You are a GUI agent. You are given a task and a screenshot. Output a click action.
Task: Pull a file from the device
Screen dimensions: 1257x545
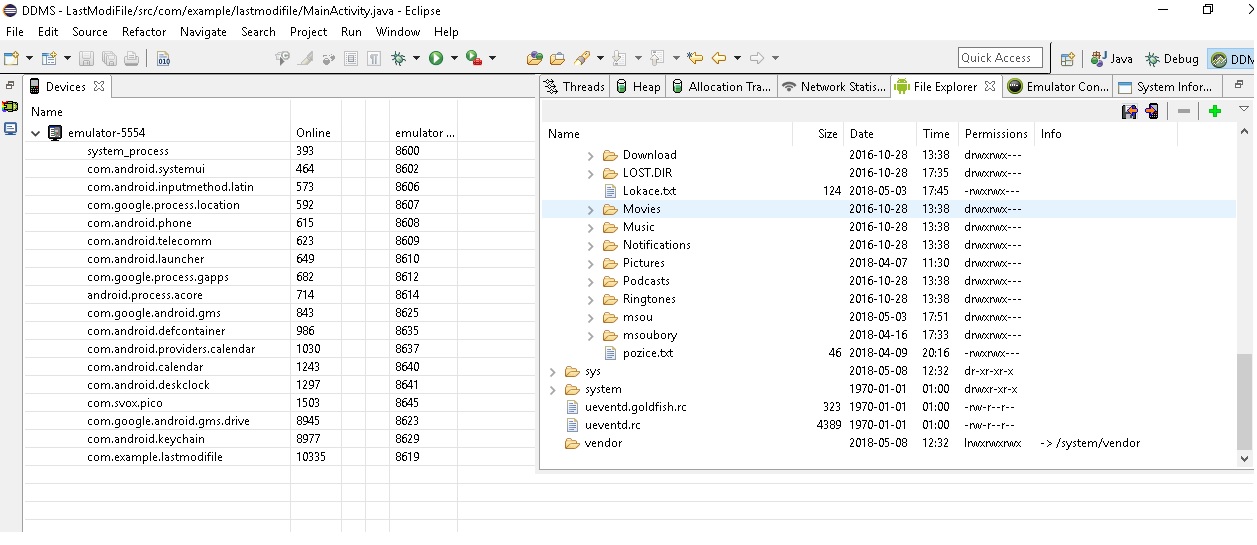pos(1129,111)
